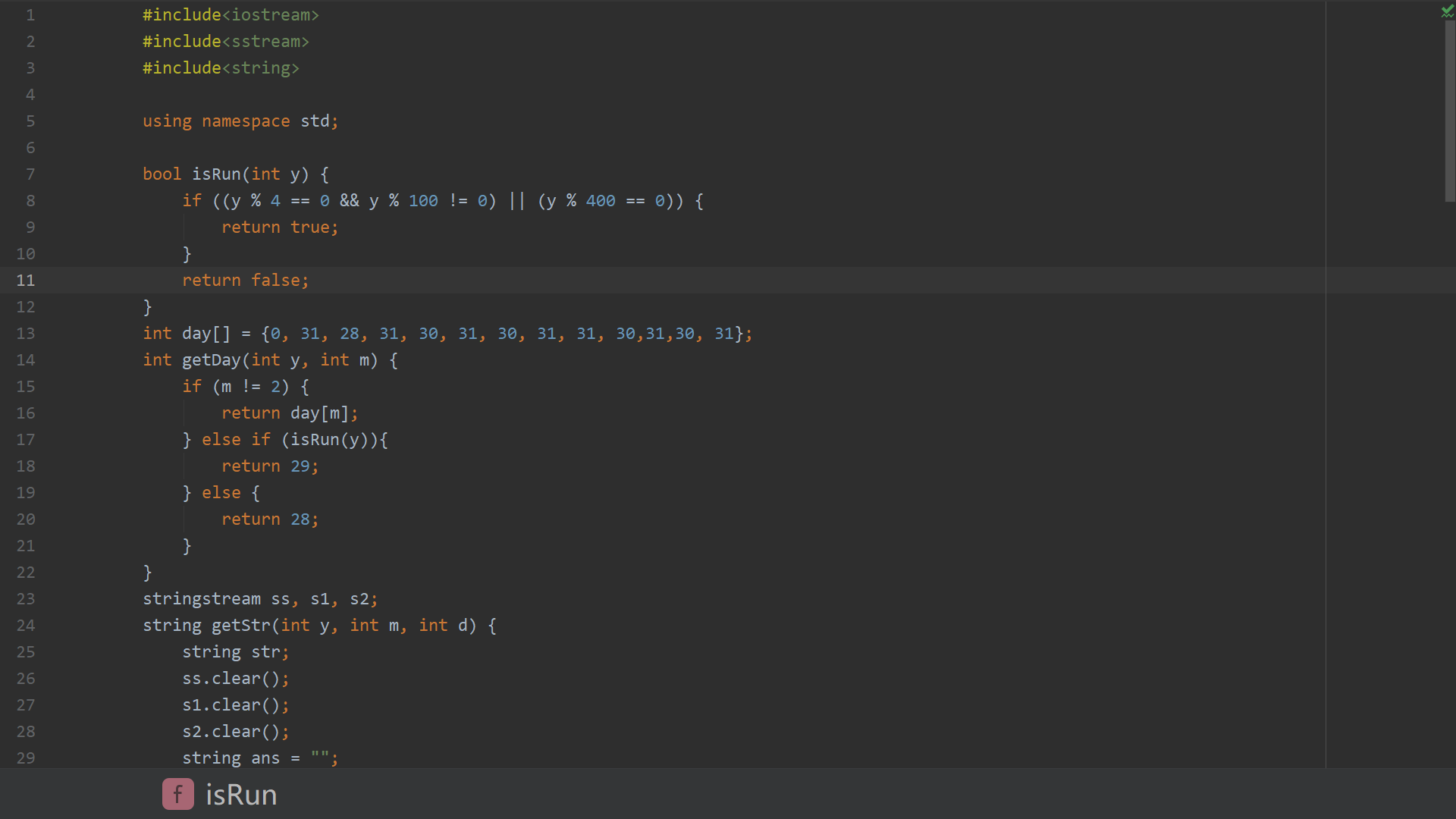Click 'return 28;' statement

270,519
